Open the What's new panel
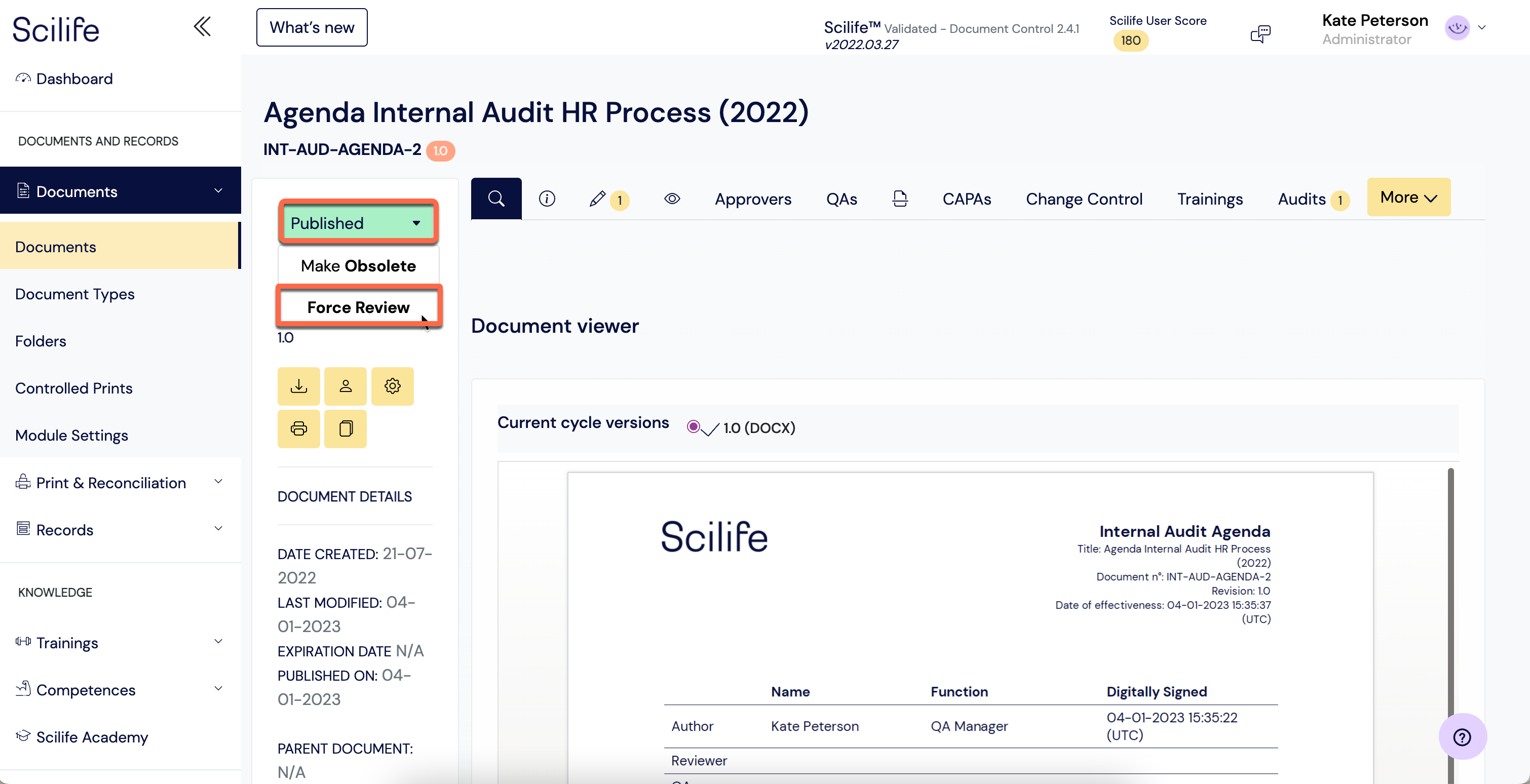 point(312,27)
